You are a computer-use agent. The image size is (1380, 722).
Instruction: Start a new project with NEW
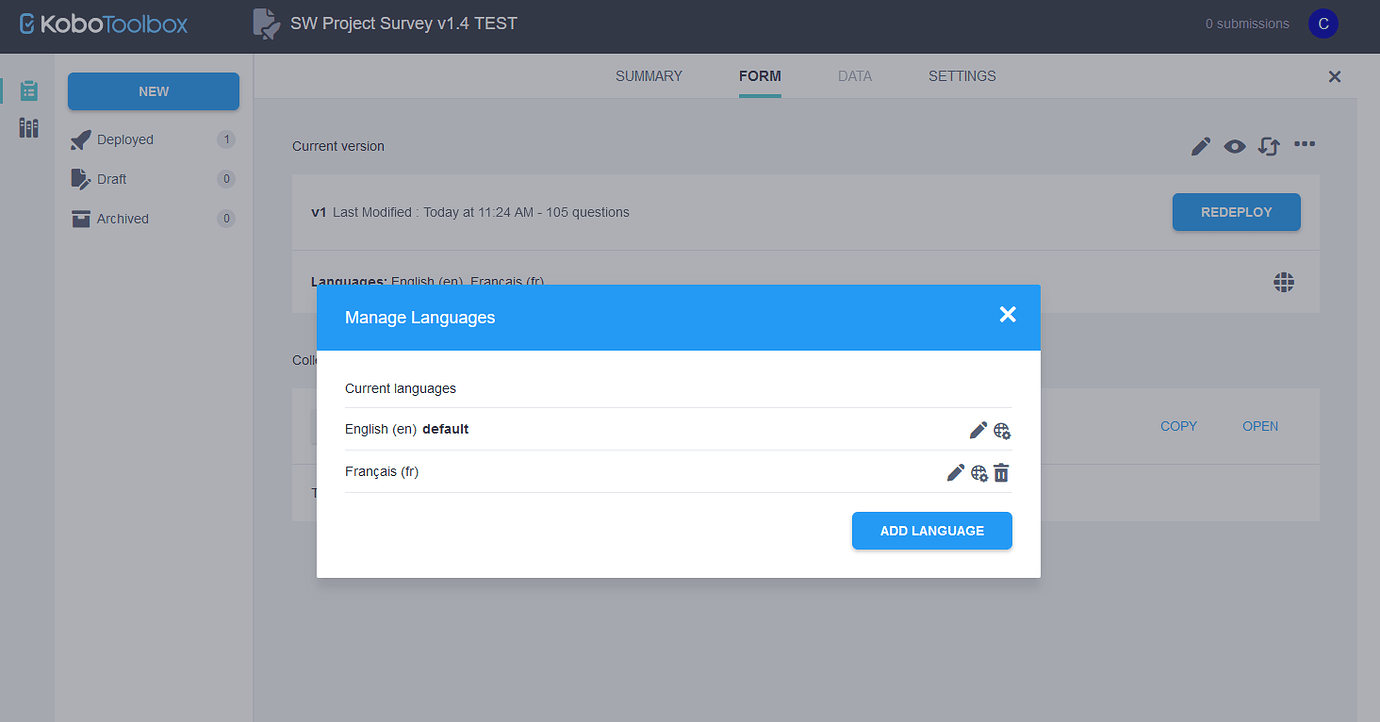point(153,91)
